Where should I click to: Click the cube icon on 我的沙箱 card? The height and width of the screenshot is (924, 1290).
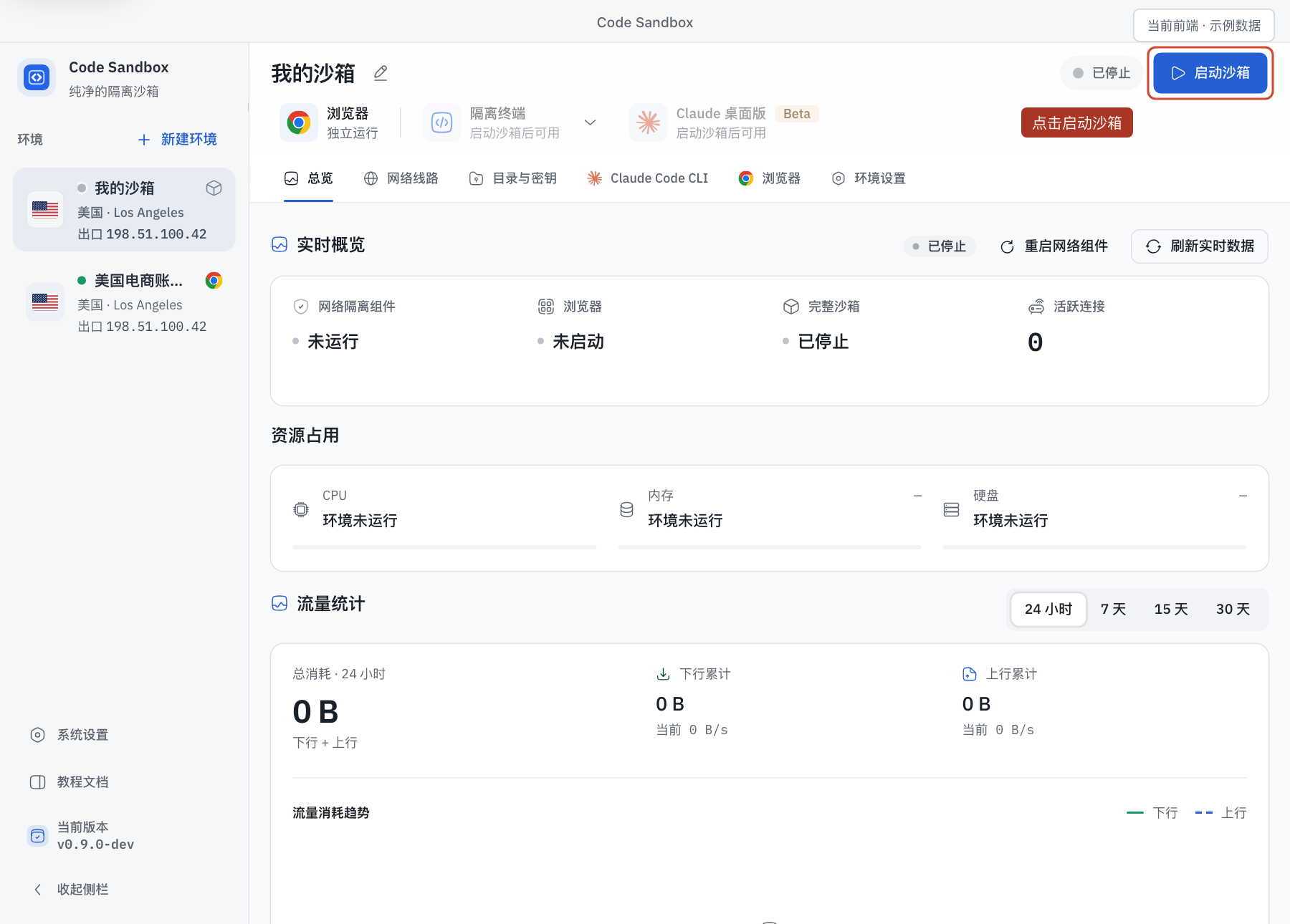click(x=214, y=188)
